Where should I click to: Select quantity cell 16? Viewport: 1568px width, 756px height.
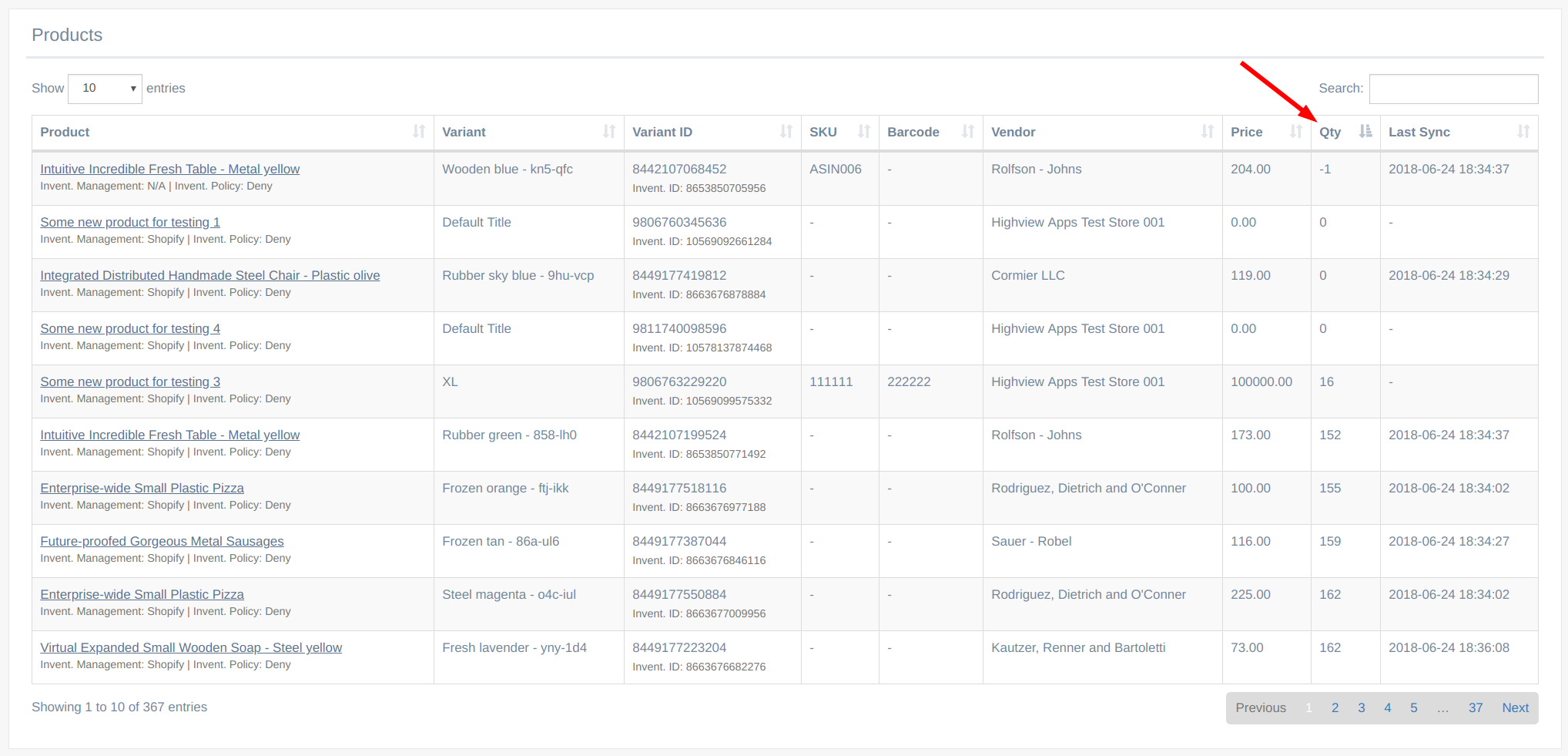[1326, 381]
